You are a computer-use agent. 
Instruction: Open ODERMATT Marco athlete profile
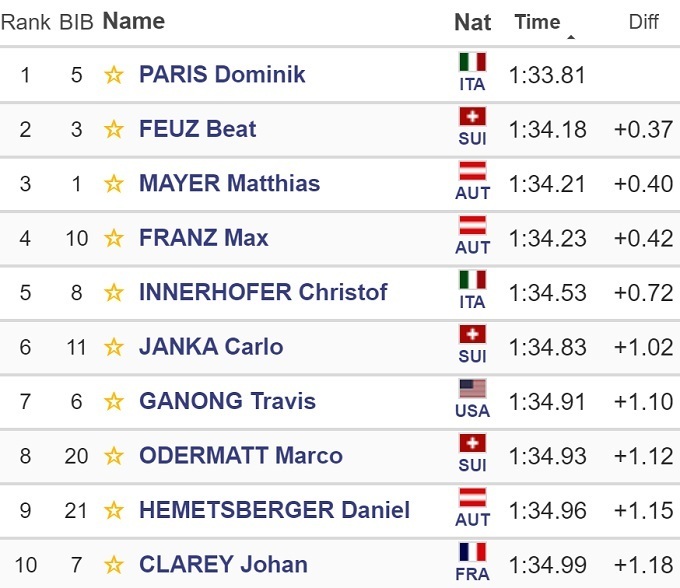coord(240,456)
